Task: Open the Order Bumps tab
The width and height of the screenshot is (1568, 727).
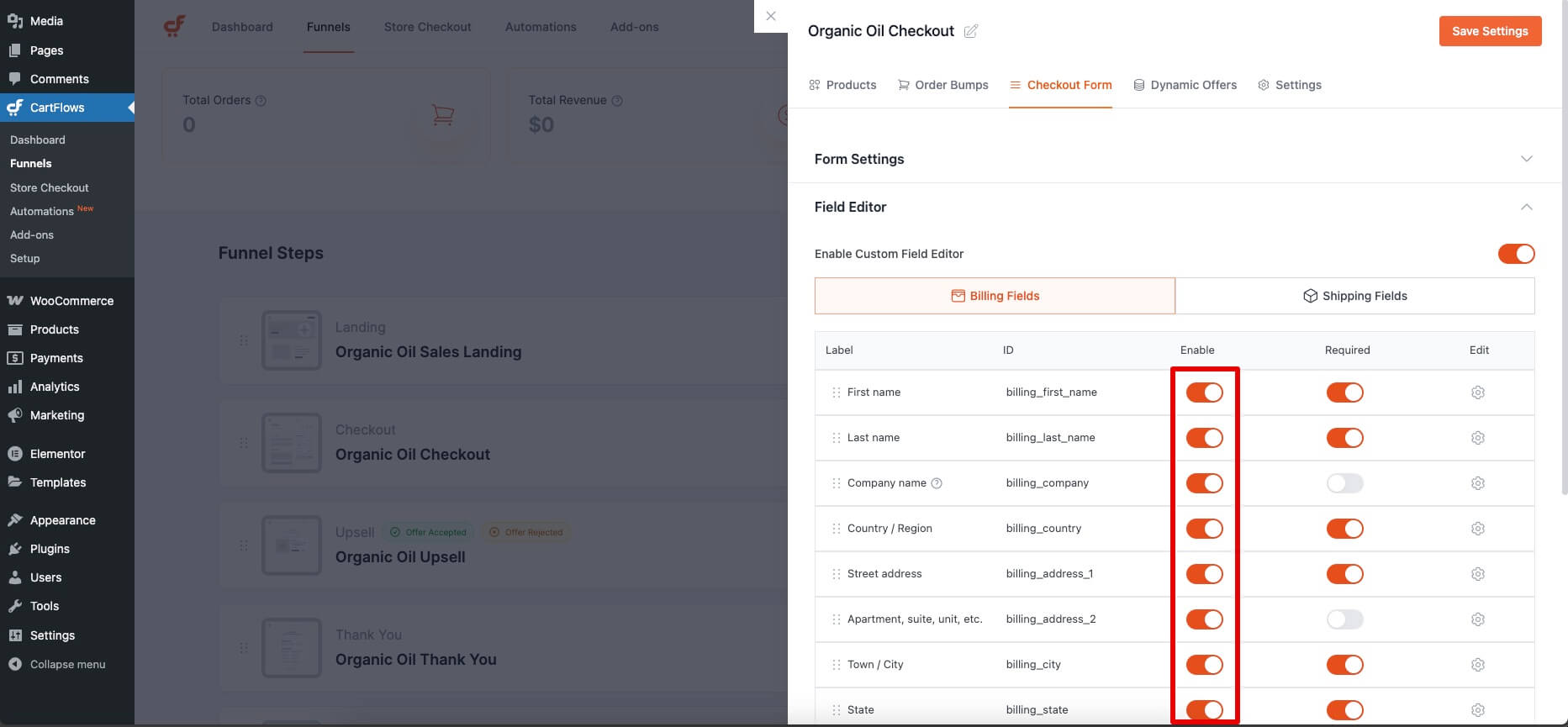Action: (943, 85)
